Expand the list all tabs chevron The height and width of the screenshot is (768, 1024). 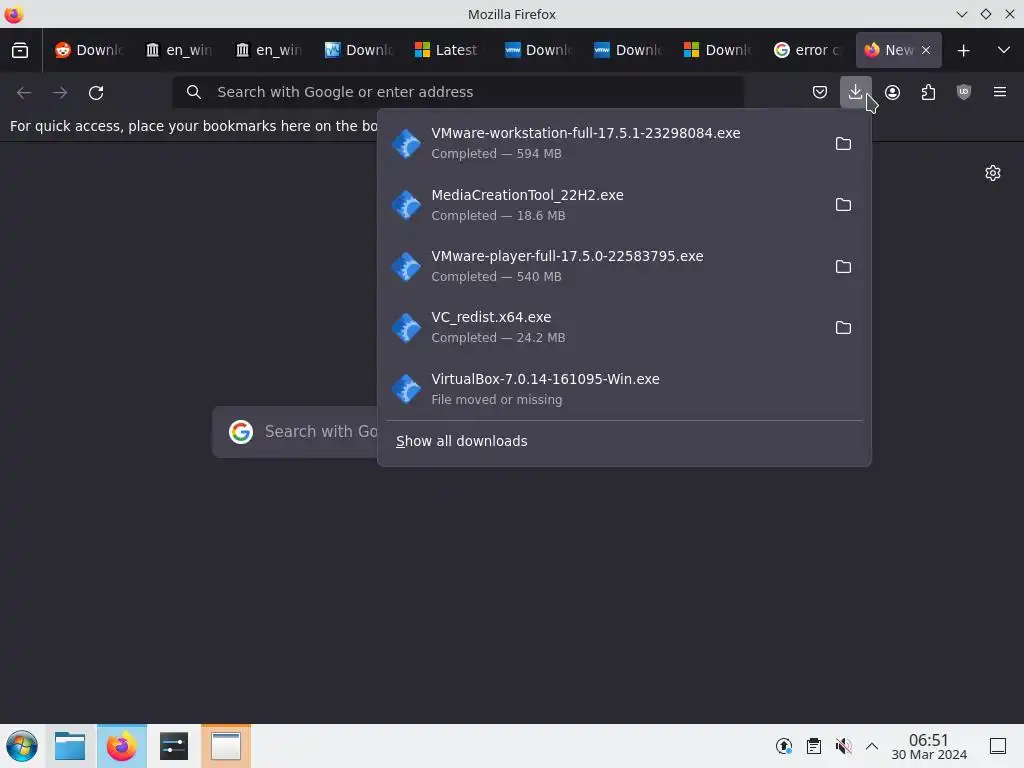pyautogui.click(x=1004, y=50)
